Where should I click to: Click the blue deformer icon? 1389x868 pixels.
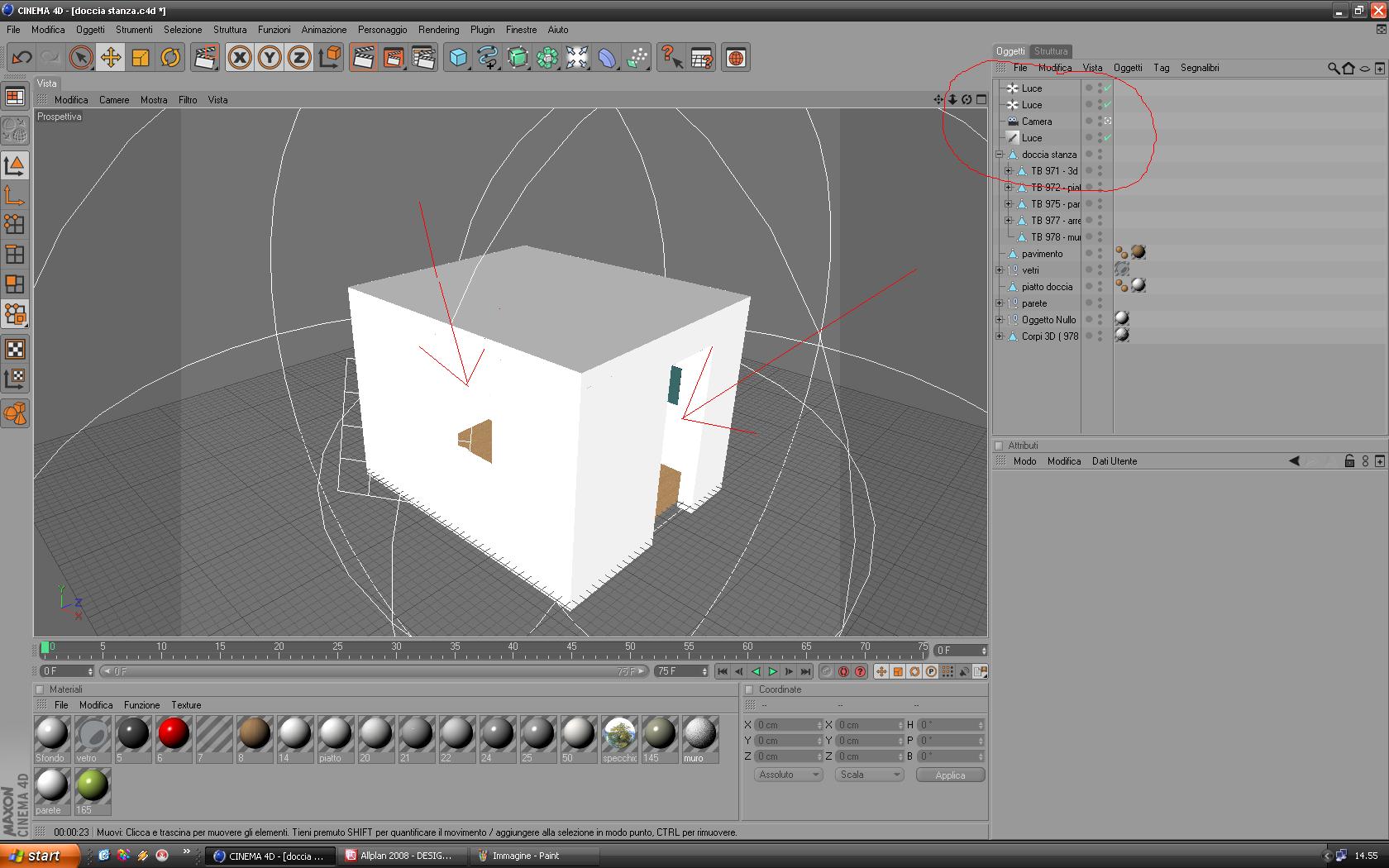click(607, 58)
